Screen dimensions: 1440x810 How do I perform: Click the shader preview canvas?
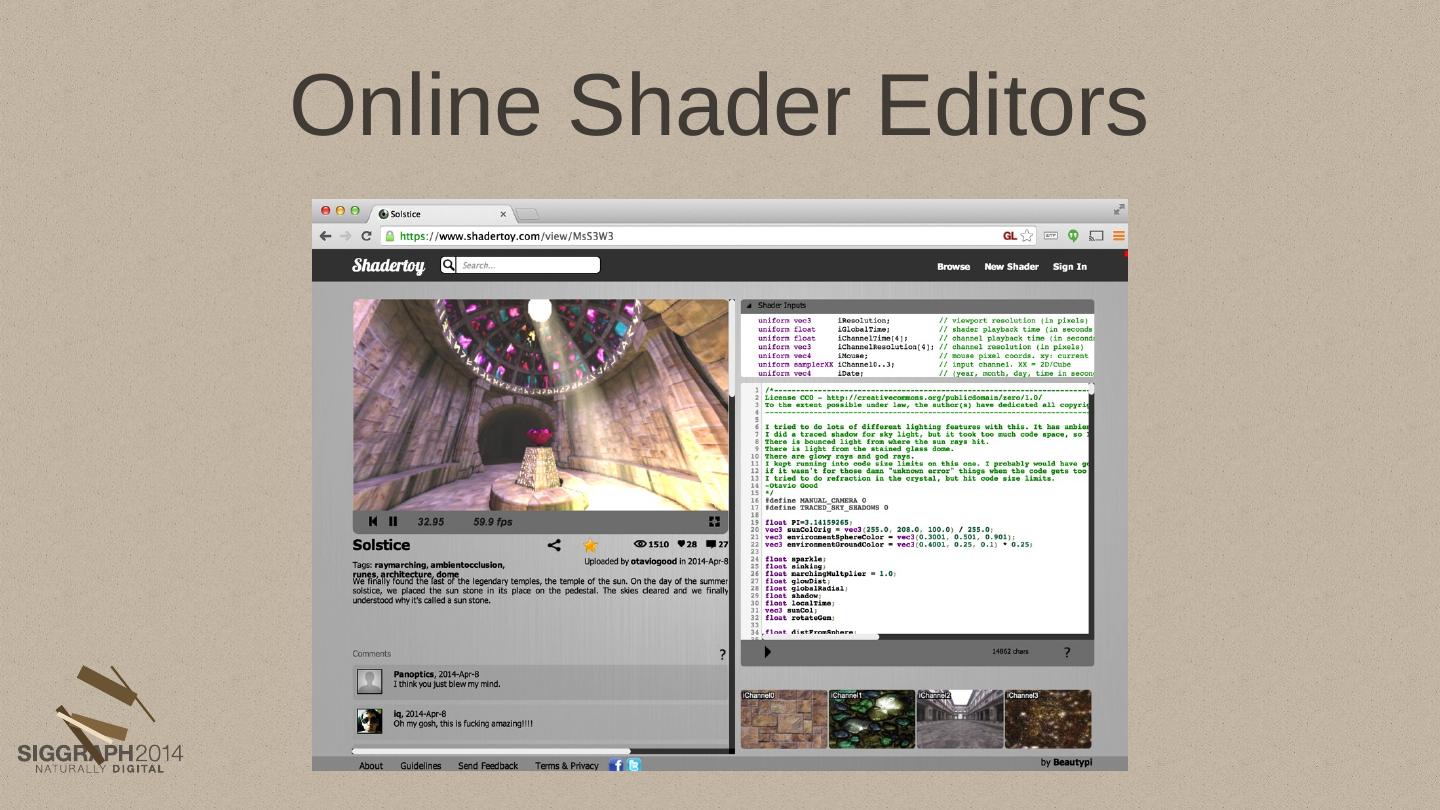(x=541, y=405)
